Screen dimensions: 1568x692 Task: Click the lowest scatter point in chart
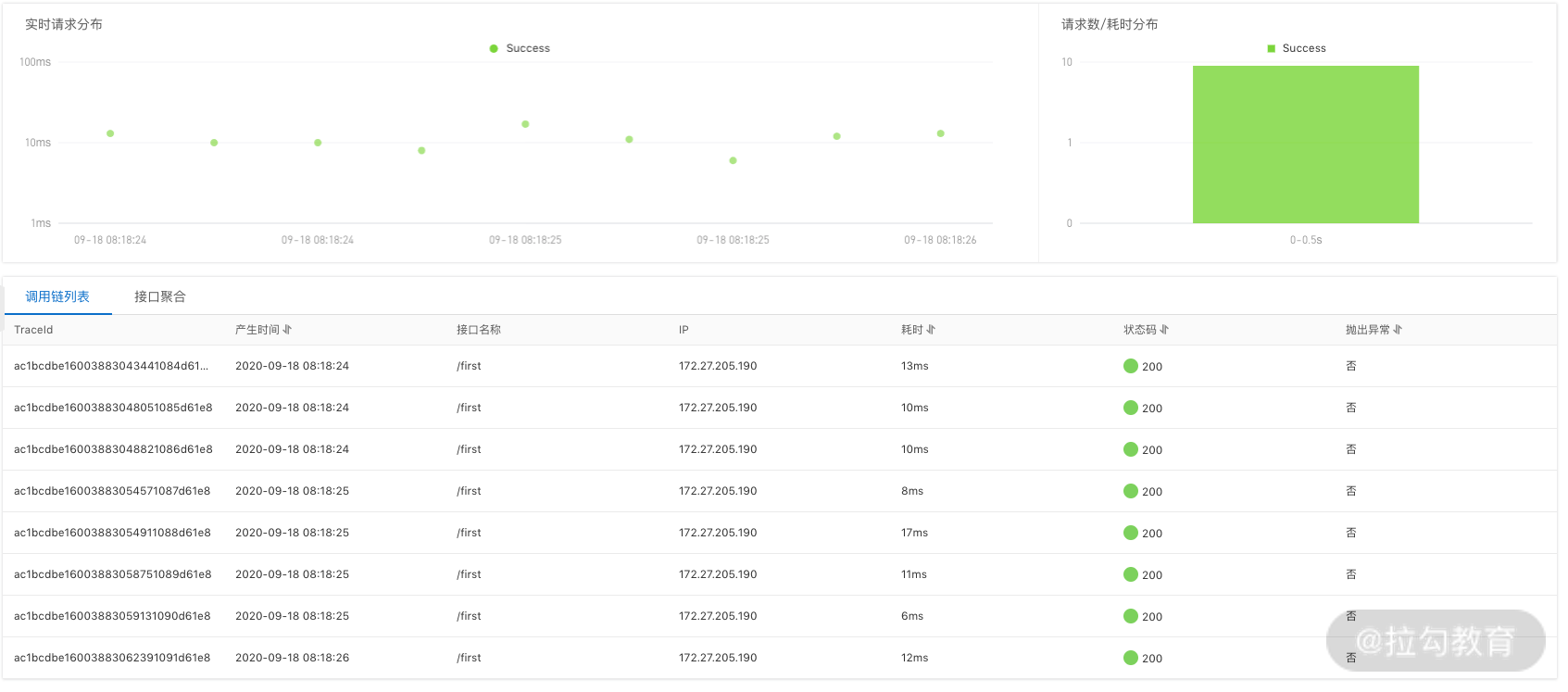733,161
